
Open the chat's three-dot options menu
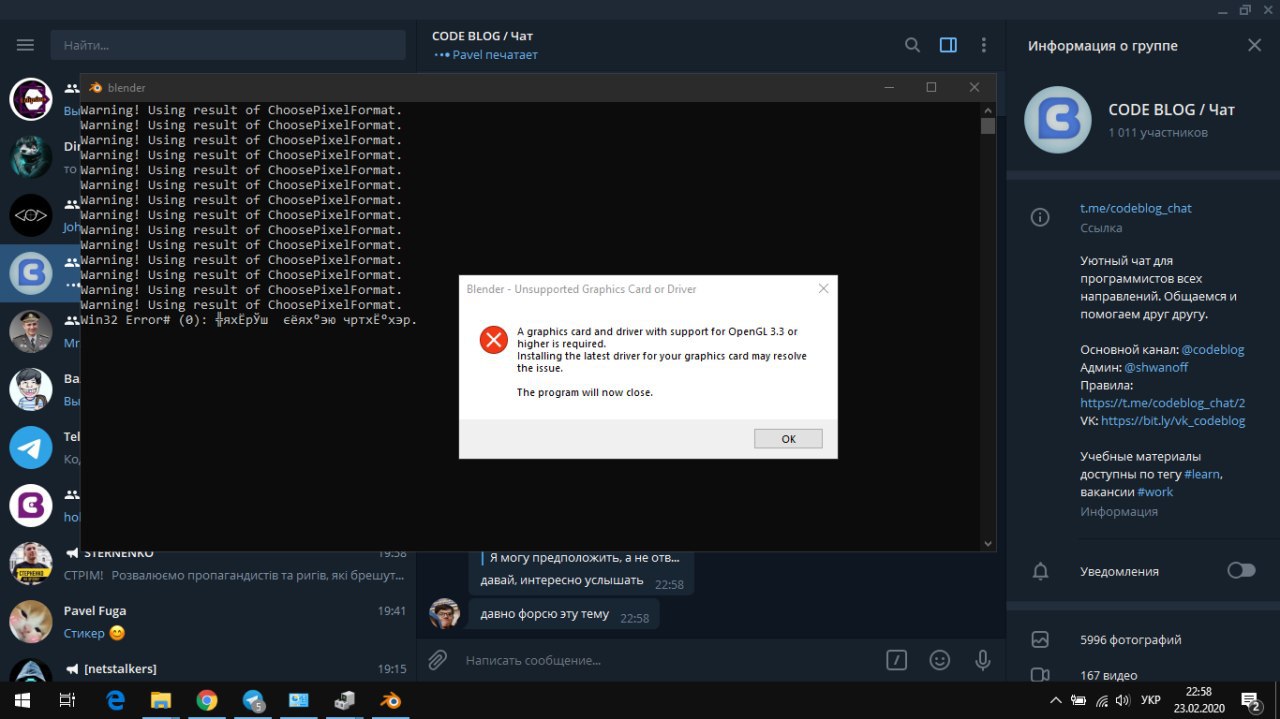pos(984,45)
